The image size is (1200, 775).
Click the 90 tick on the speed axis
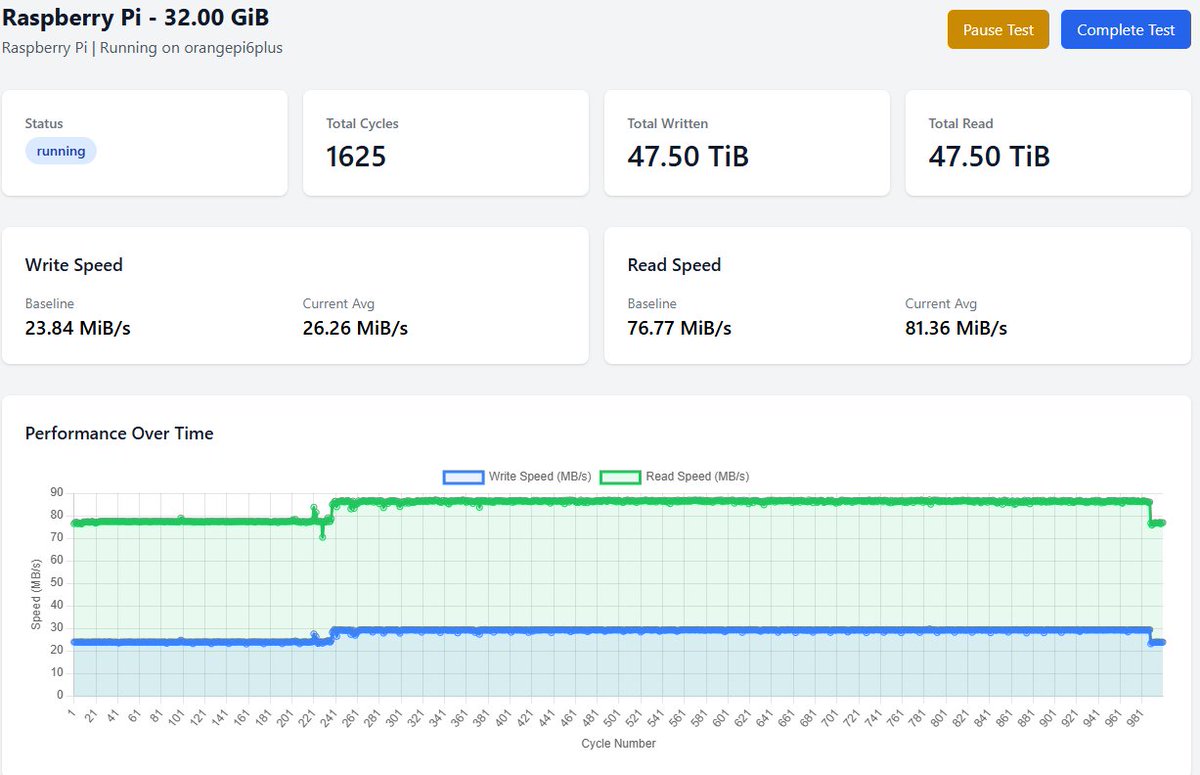pos(57,492)
